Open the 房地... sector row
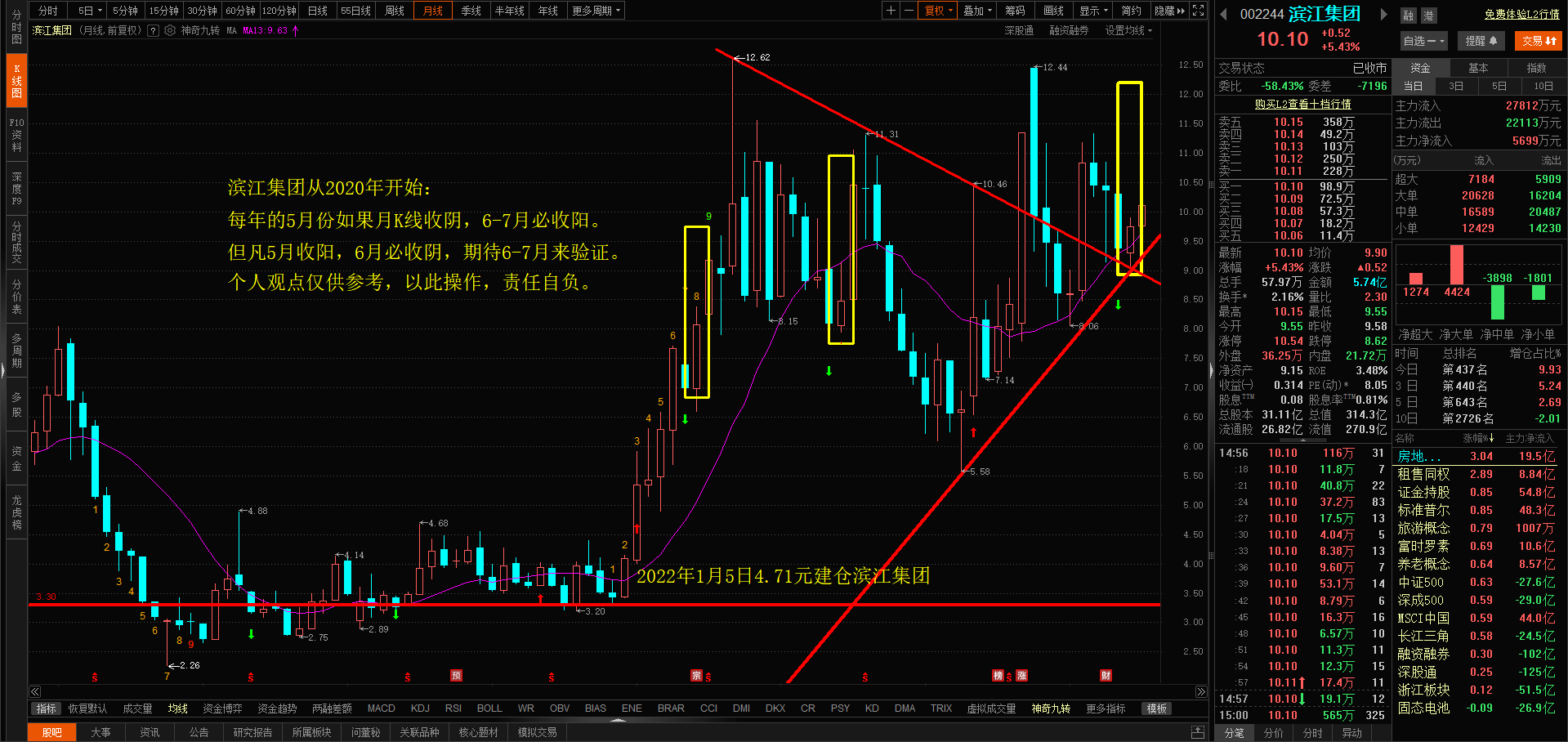Image resolution: width=1568 pixels, height=742 pixels. (x=1476, y=456)
